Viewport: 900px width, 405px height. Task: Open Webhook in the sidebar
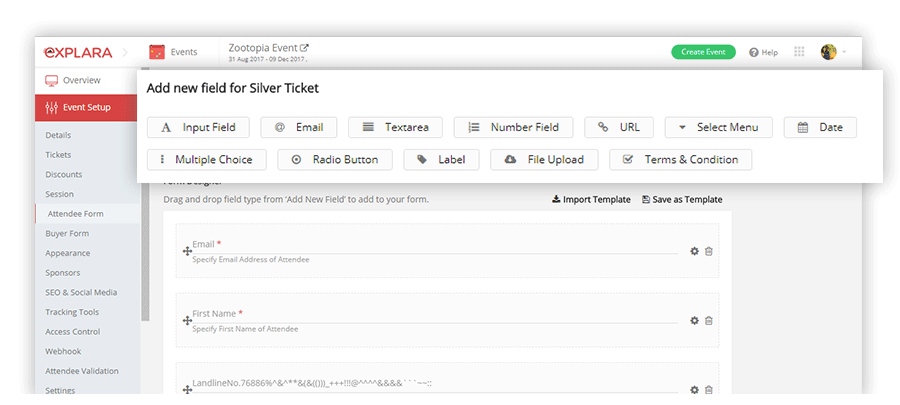point(64,351)
